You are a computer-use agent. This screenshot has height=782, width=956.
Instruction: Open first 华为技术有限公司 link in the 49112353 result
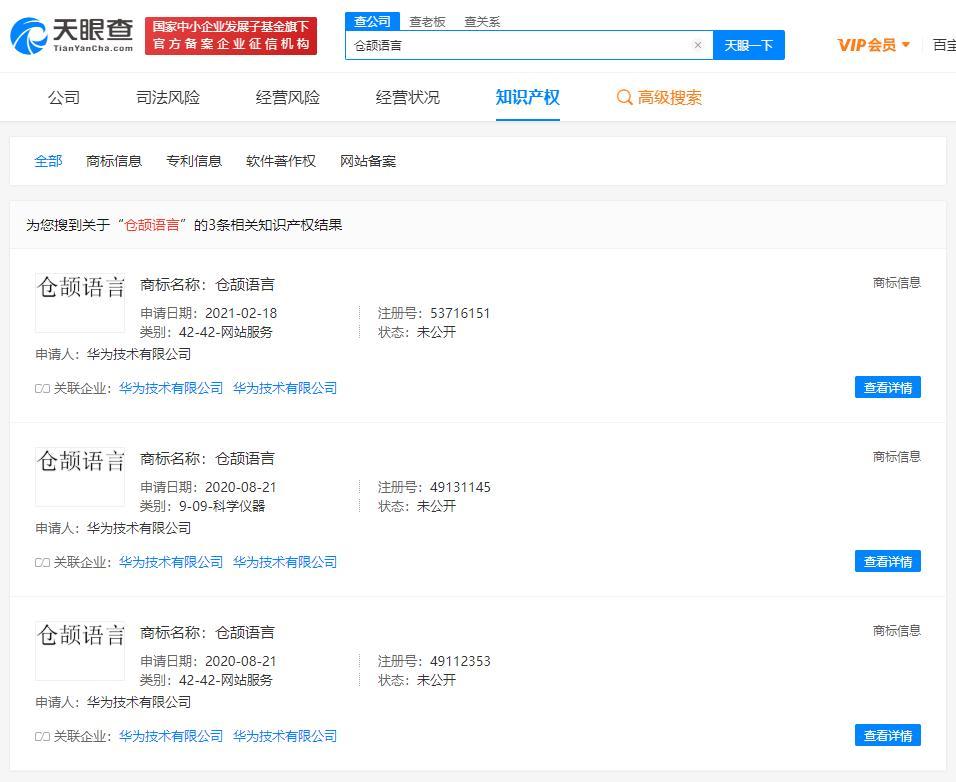pyautogui.click(x=171, y=736)
